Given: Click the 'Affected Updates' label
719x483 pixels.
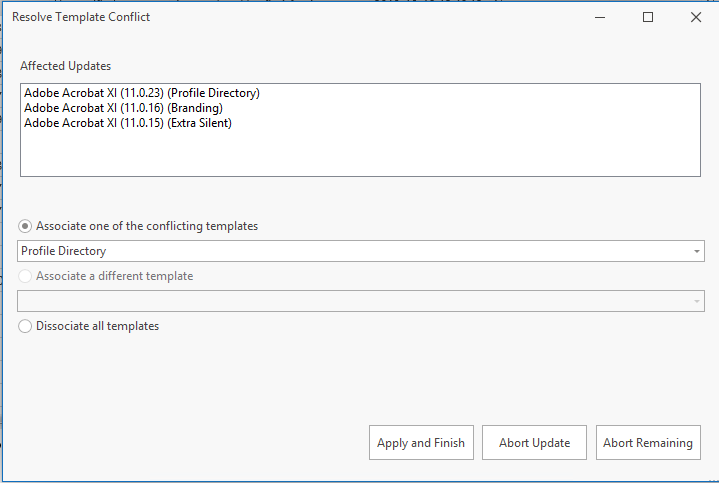Looking at the screenshot, I should [x=66, y=66].
